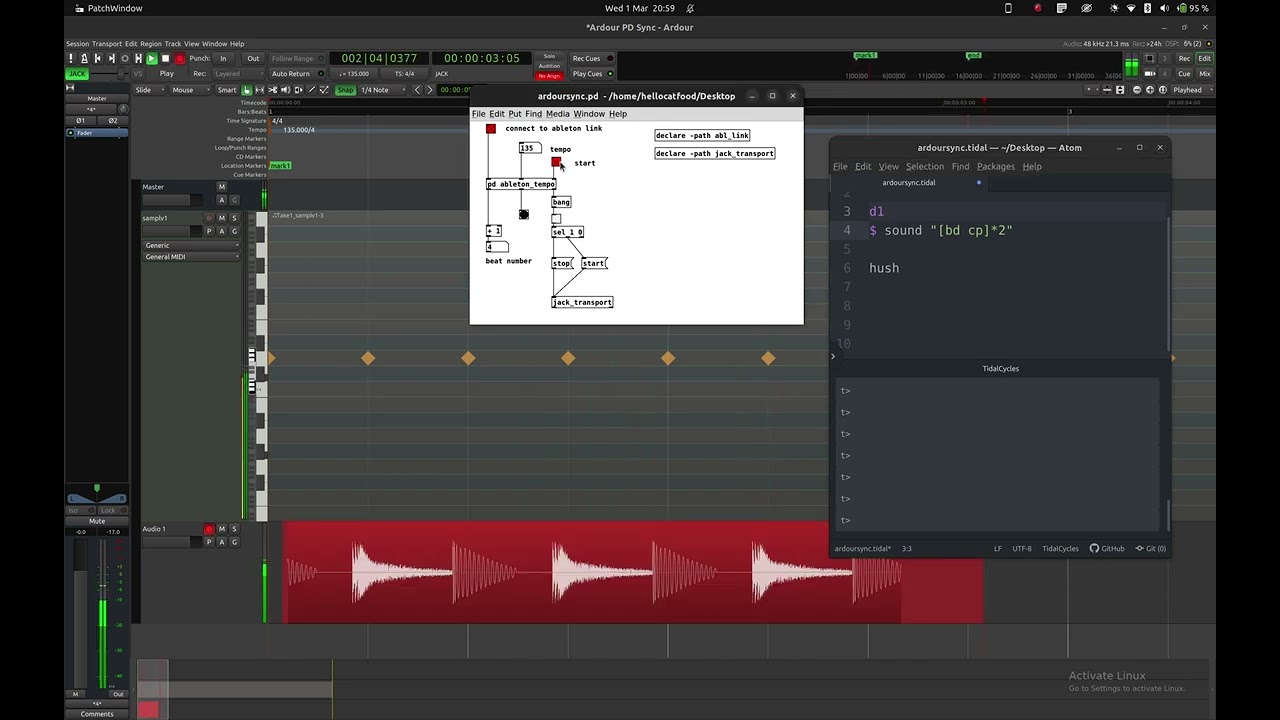Open the General MIDI dropdown
This screenshot has width=1280, height=720.
pyautogui.click(x=192, y=257)
